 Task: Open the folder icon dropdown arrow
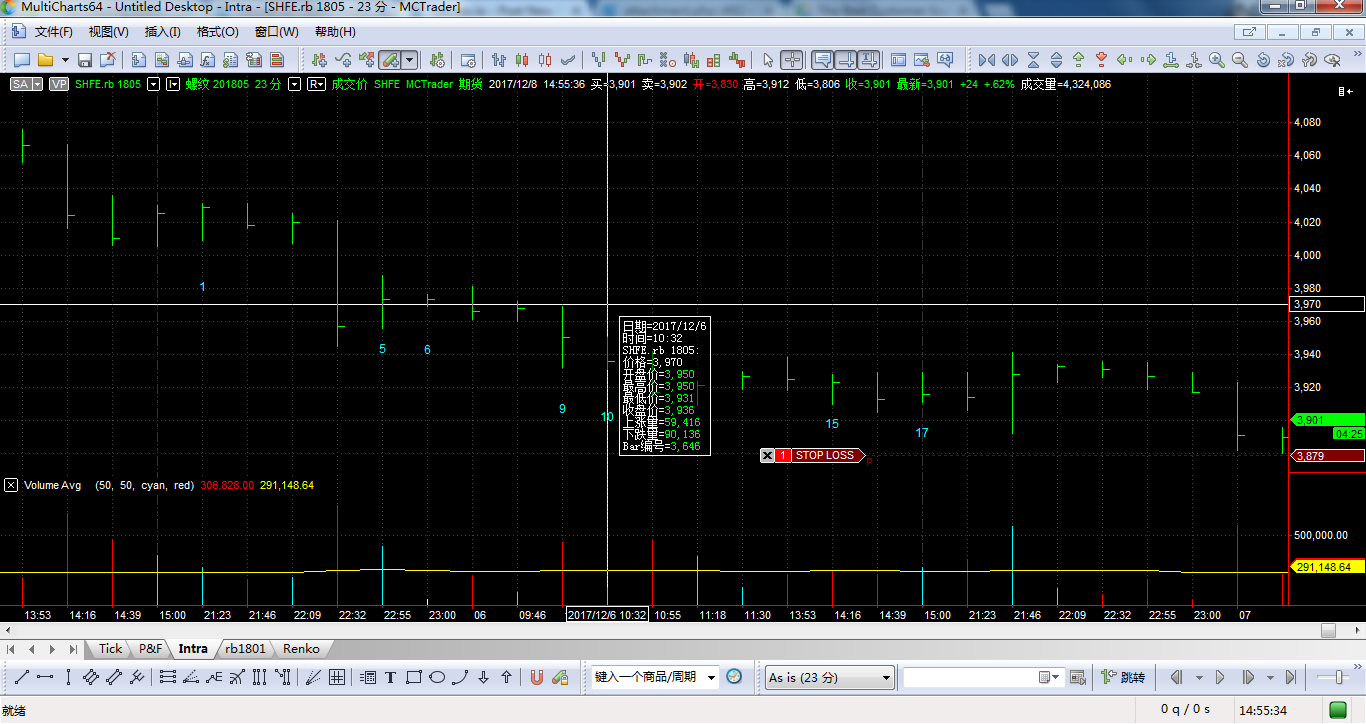click(65, 60)
